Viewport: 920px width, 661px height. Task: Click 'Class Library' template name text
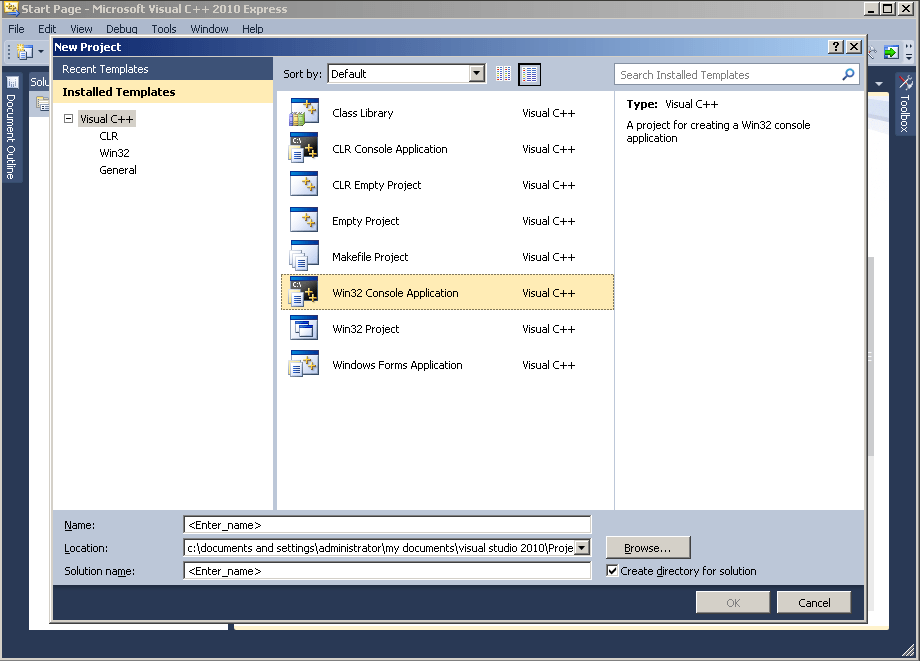363,113
